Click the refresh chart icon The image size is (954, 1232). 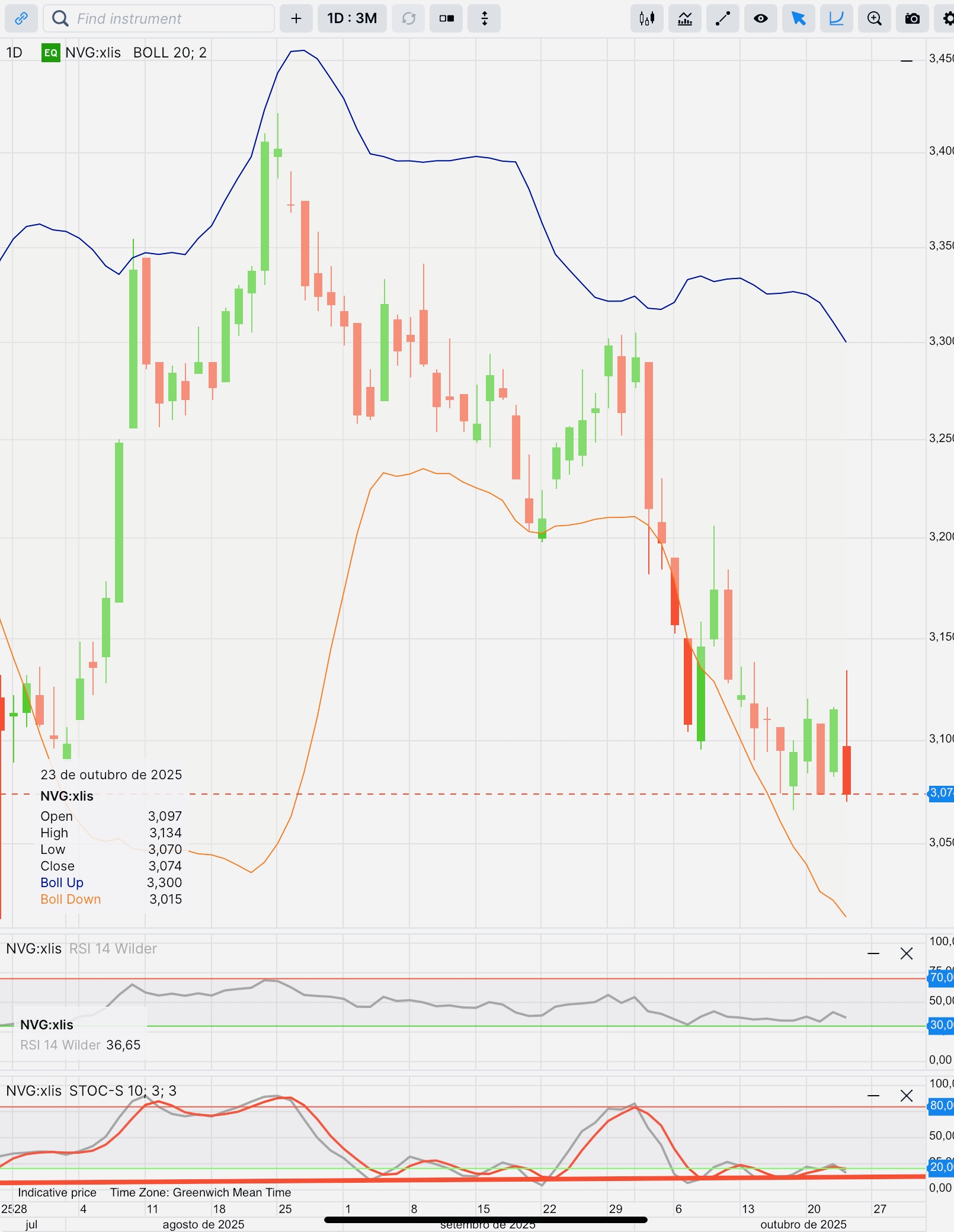point(408,18)
